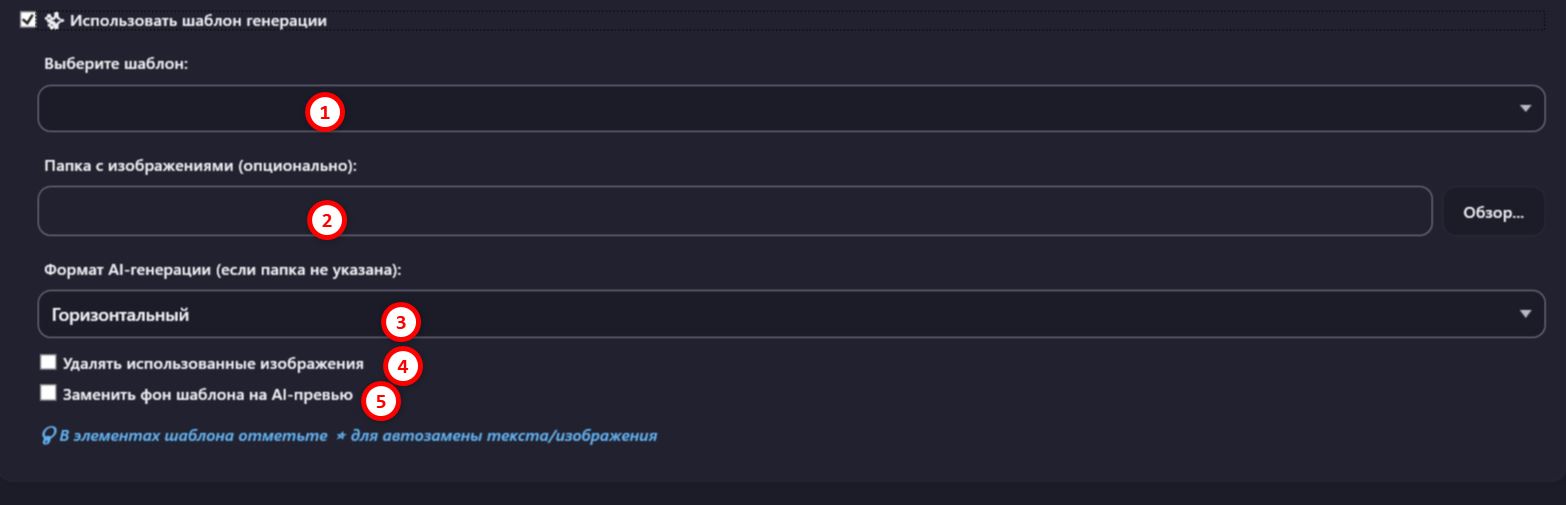Uncheck "Использовать шаблон генерации" checkbox
Image resolution: width=1566 pixels, height=505 pixels.
point(28,20)
